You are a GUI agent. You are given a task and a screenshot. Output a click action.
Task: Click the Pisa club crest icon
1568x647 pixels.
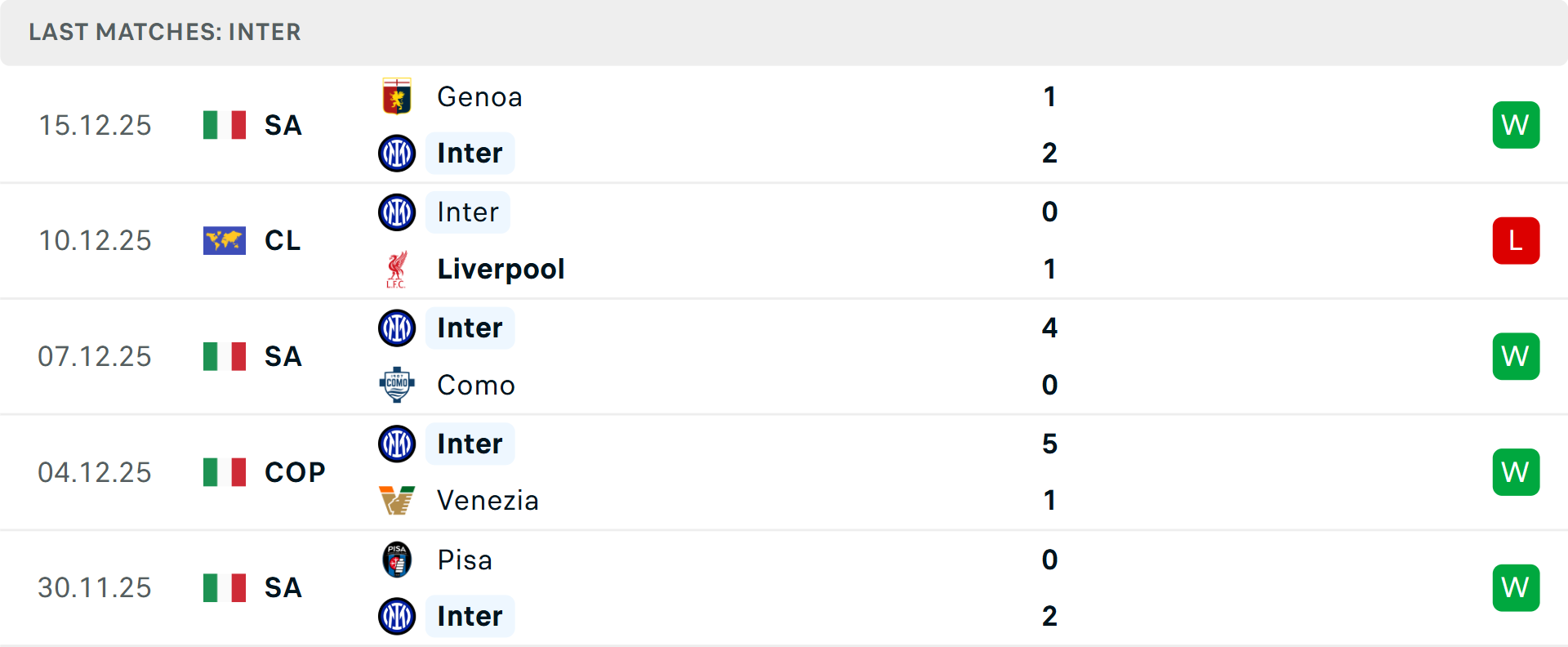pyautogui.click(x=397, y=560)
